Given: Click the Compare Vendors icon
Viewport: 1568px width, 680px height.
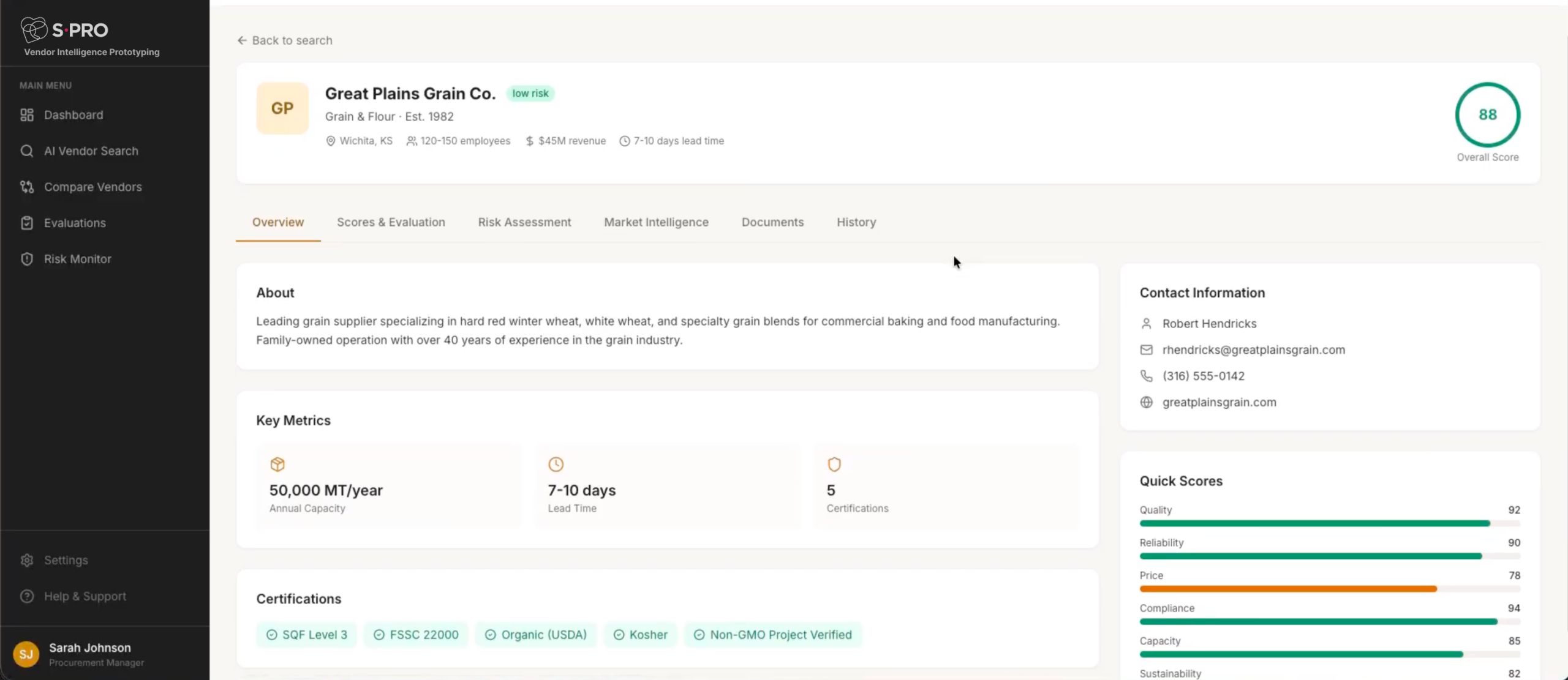Looking at the screenshot, I should (27, 187).
